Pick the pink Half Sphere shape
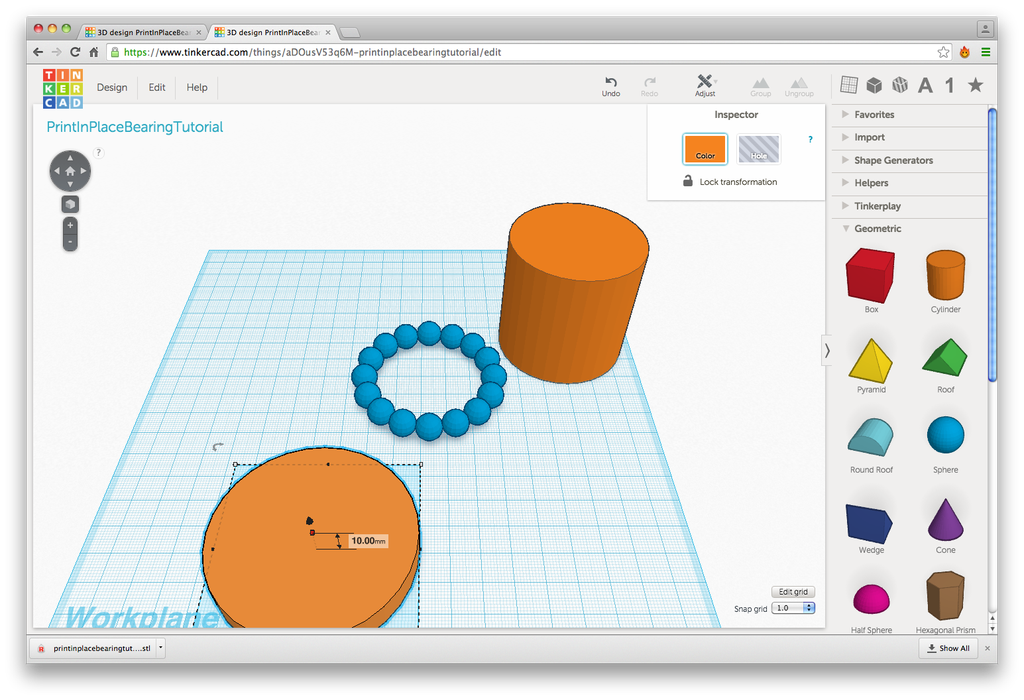The height and width of the screenshot is (700, 1024). pos(871,599)
